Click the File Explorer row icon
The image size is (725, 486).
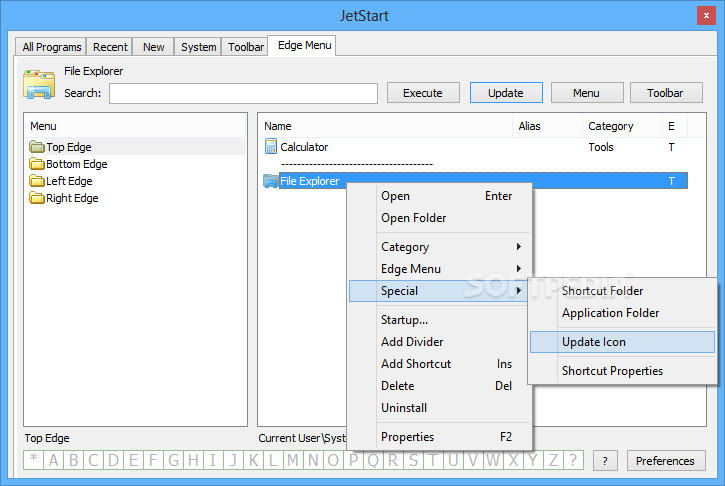[270, 181]
